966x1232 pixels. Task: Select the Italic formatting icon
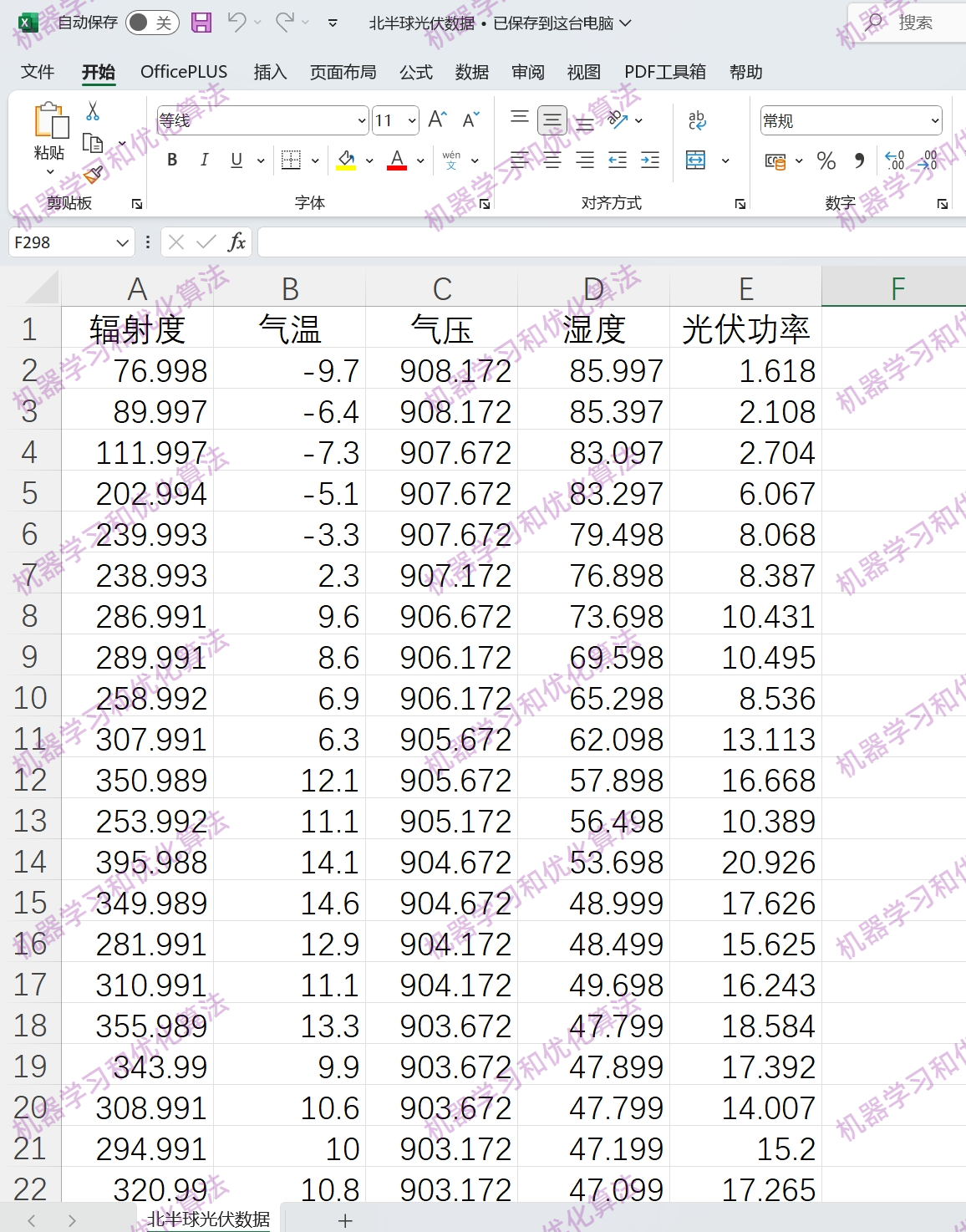[204, 160]
